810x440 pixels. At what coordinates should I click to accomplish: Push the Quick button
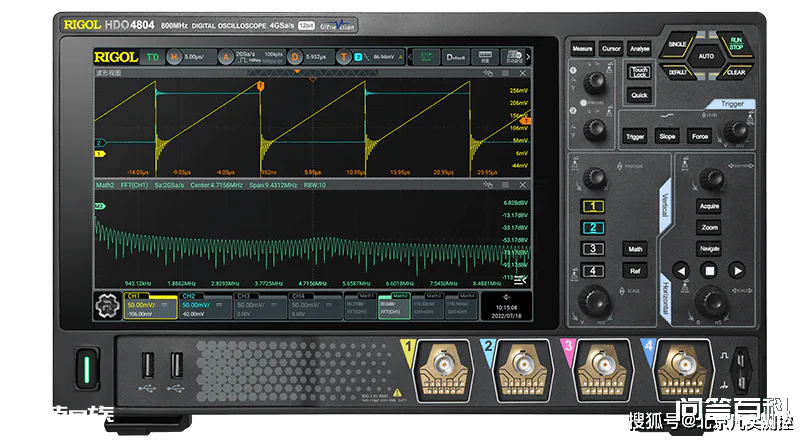(x=640, y=95)
